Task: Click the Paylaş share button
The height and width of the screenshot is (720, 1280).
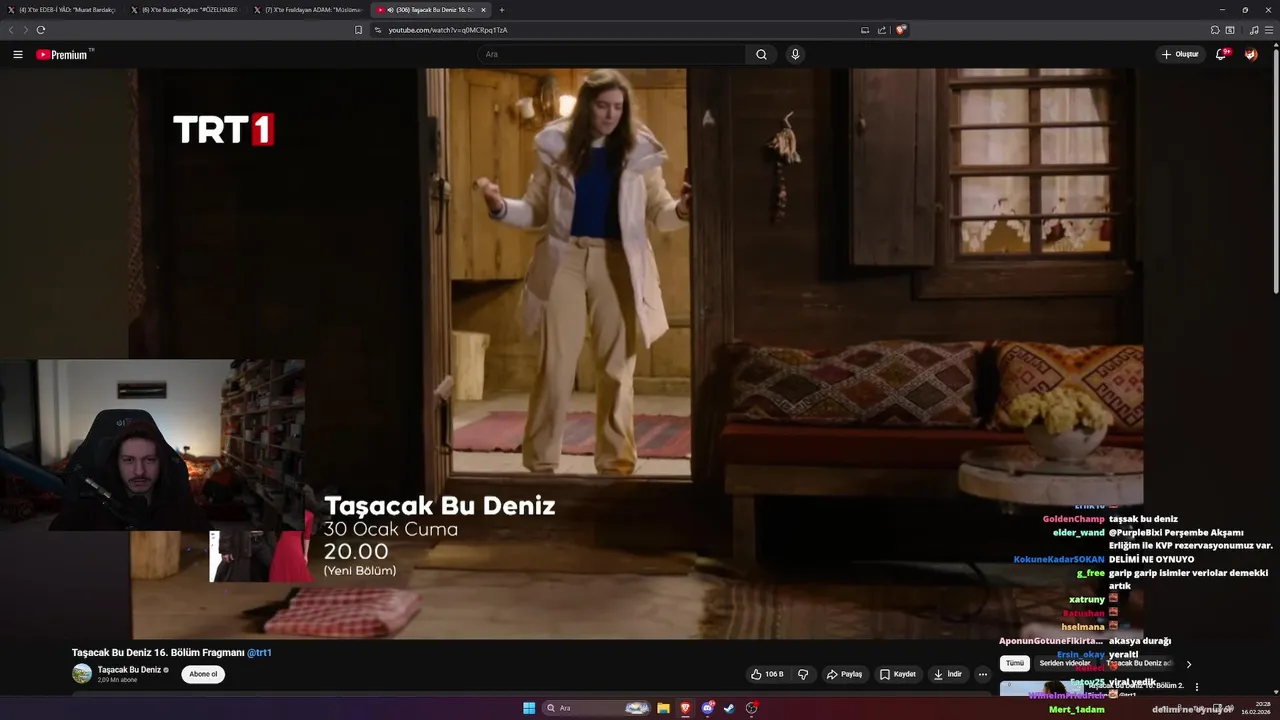Action: click(844, 674)
